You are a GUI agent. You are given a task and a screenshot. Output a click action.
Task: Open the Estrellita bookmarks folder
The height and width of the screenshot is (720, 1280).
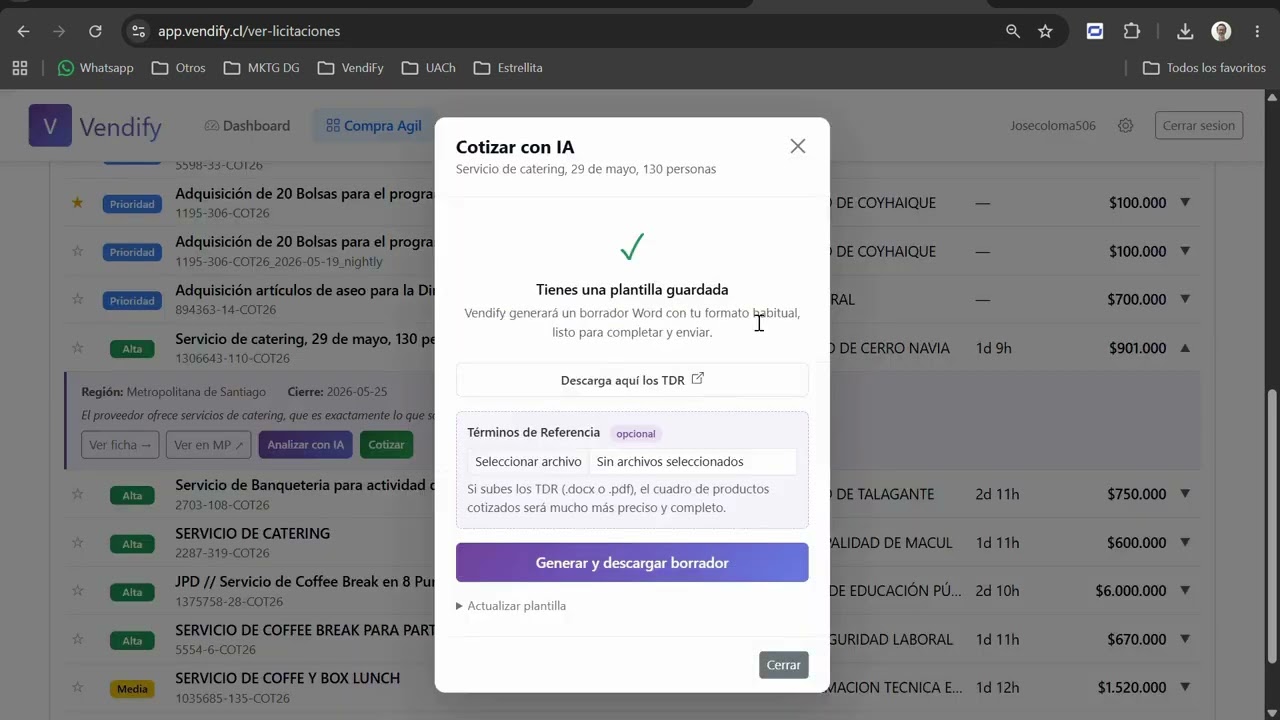pos(509,68)
